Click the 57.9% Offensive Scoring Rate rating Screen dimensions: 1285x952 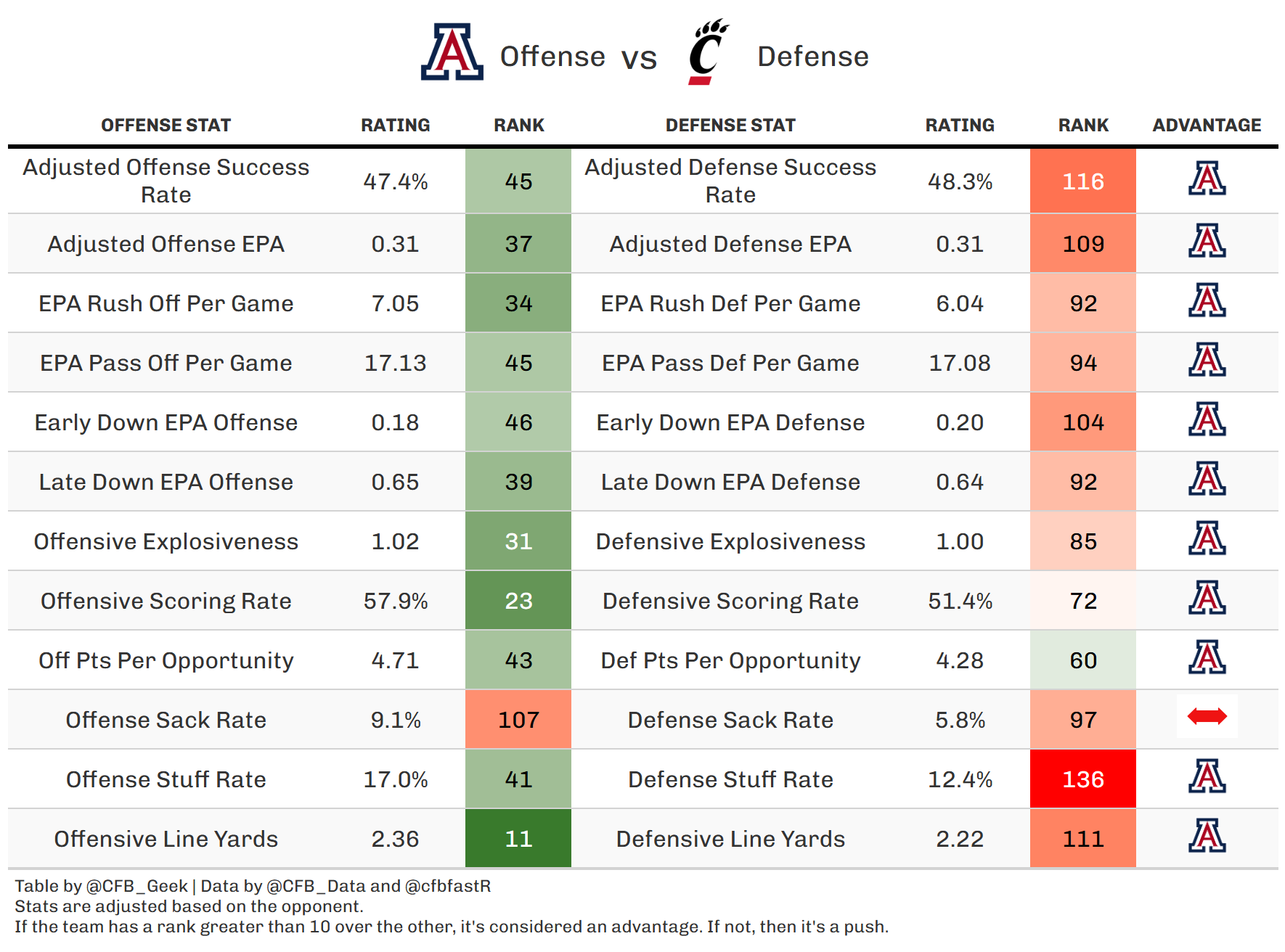[x=396, y=601]
